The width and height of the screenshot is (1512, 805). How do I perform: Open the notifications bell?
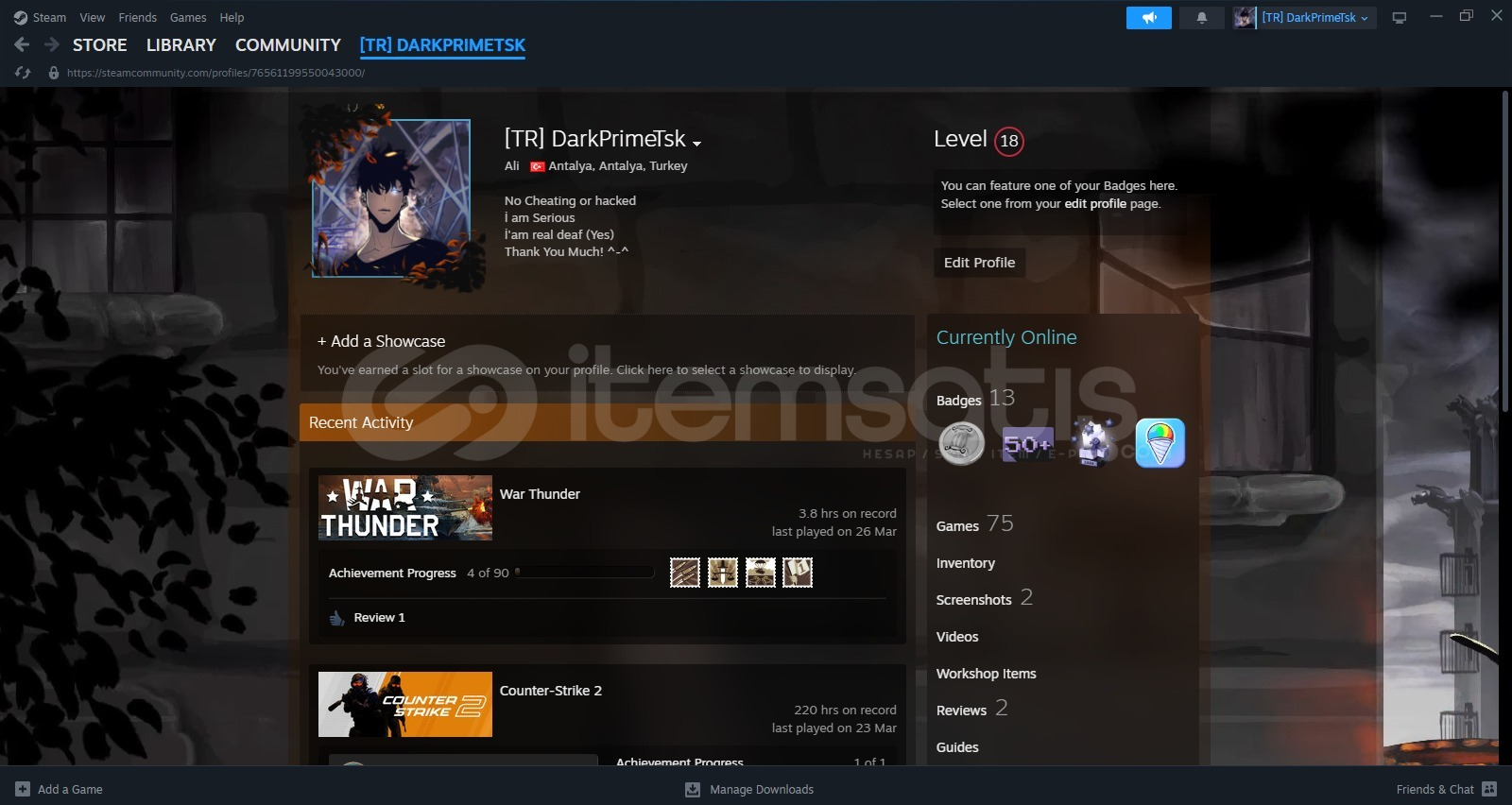pos(1201,18)
